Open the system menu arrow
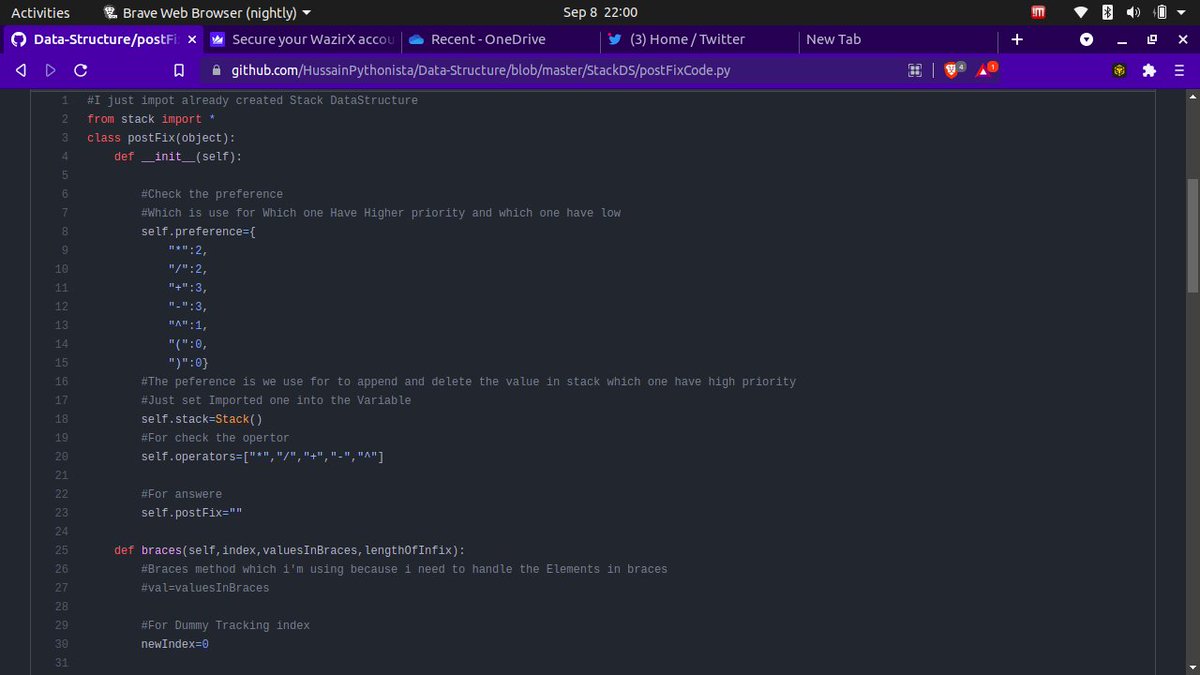1200x675 pixels. [x=1184, y=14]
